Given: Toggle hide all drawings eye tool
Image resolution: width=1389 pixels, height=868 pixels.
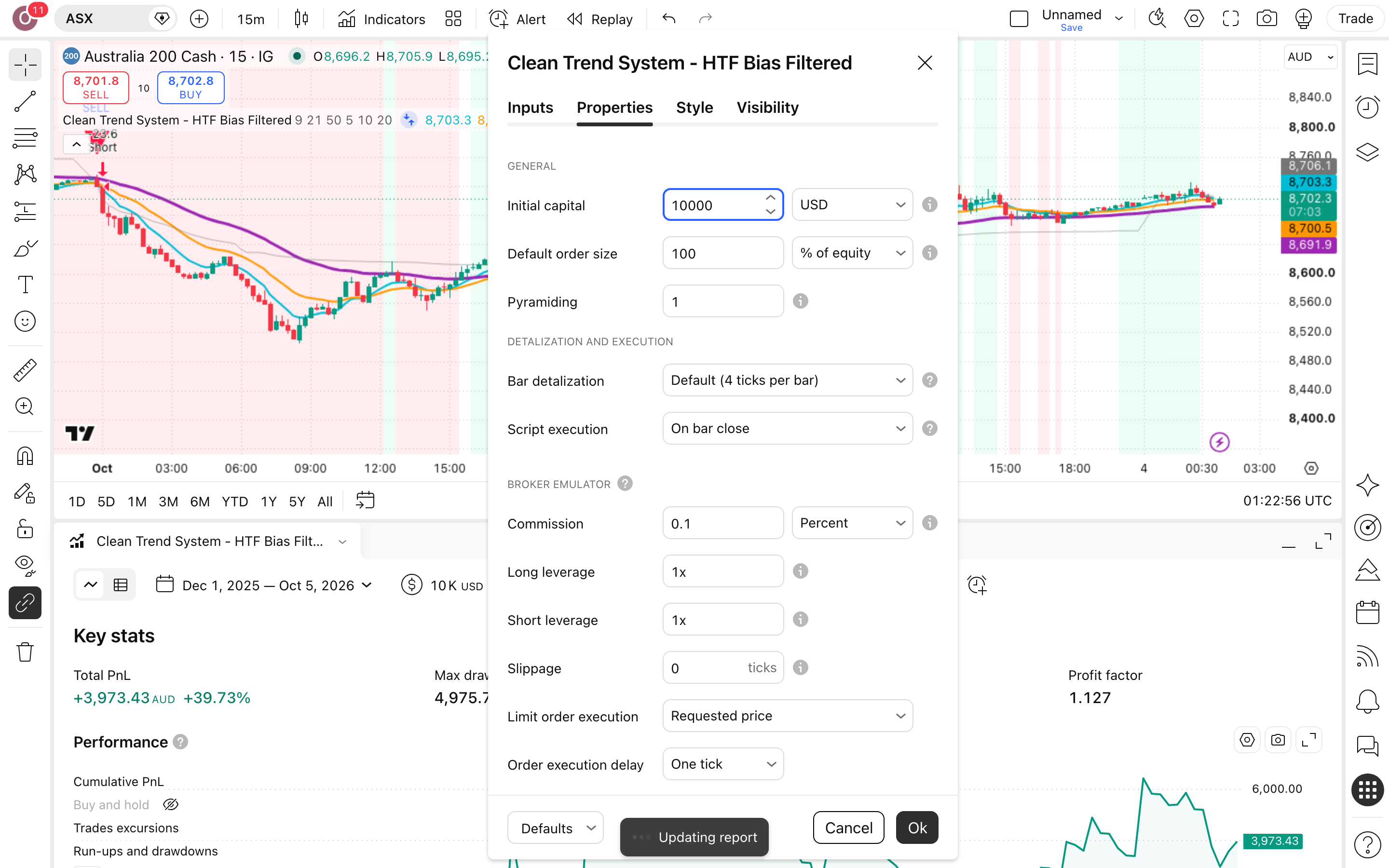Looking at the screenshot, I should point(25,566).
